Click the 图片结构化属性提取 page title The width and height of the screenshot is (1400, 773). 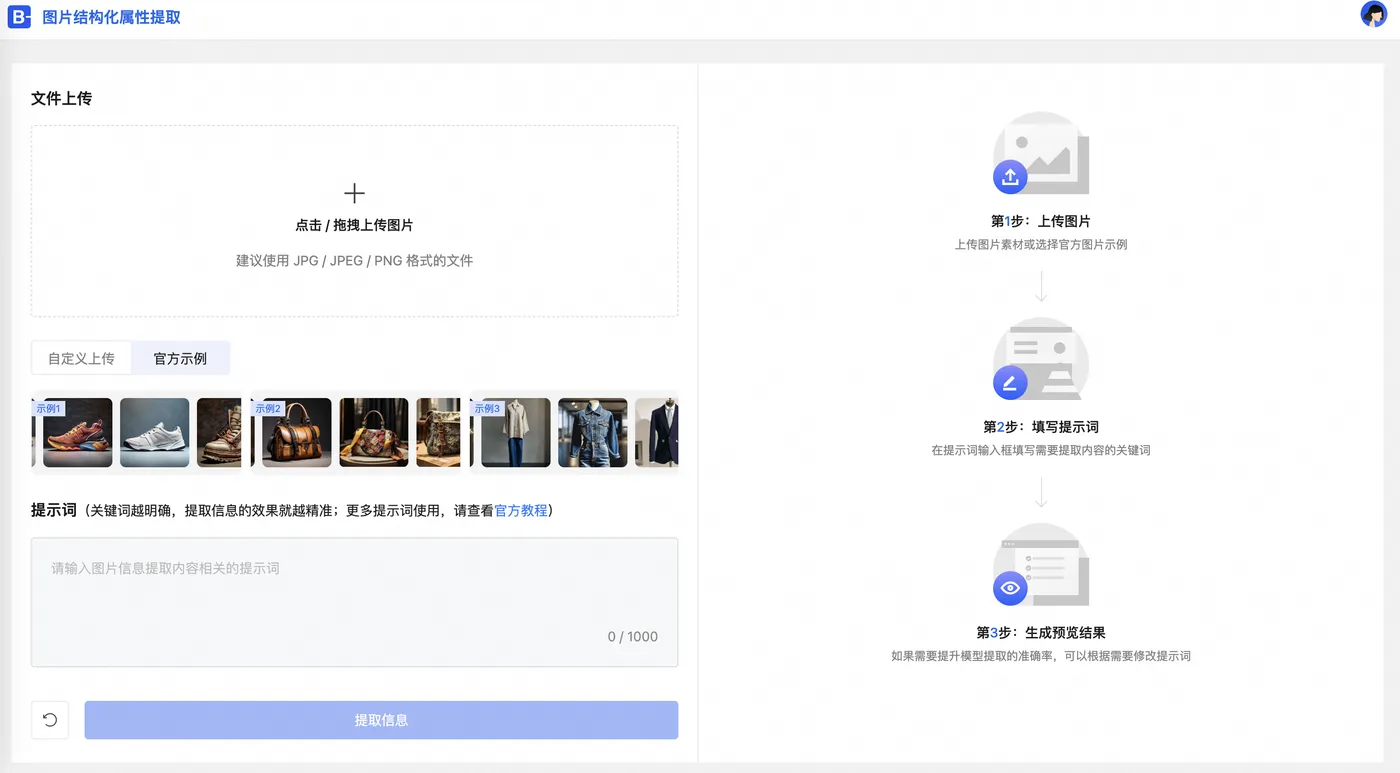[x=111, y=17]
